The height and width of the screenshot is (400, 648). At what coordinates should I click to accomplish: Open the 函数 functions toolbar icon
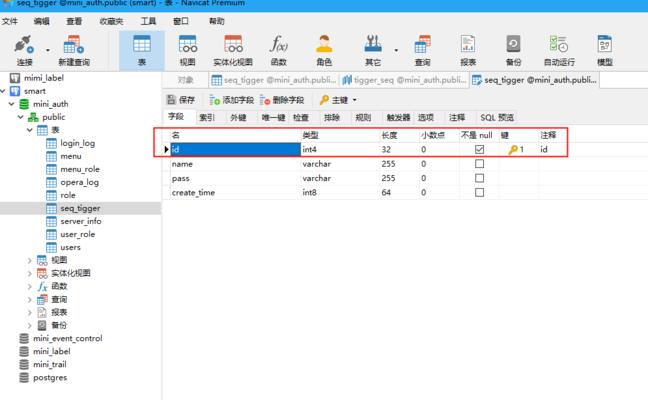279,50
